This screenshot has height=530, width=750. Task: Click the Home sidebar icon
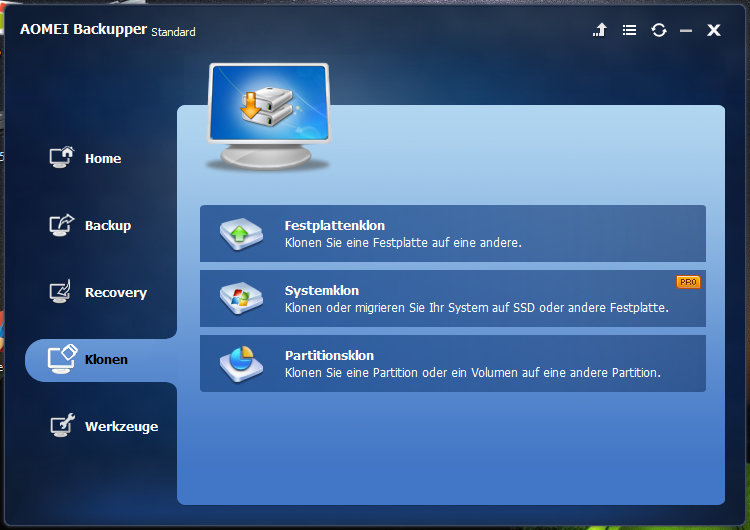point(62,157)
